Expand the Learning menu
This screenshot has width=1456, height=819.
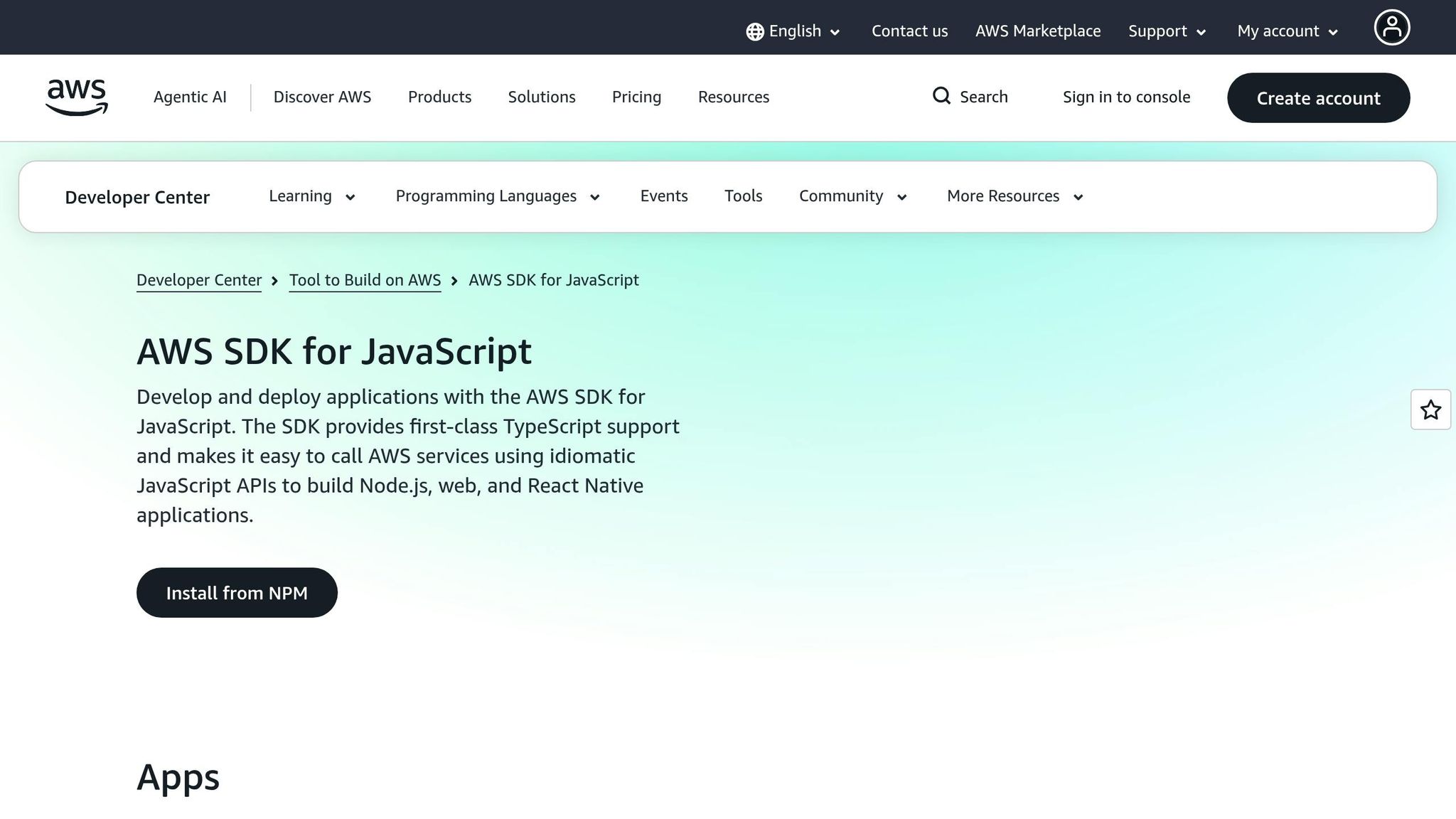(x=312, y=196)
